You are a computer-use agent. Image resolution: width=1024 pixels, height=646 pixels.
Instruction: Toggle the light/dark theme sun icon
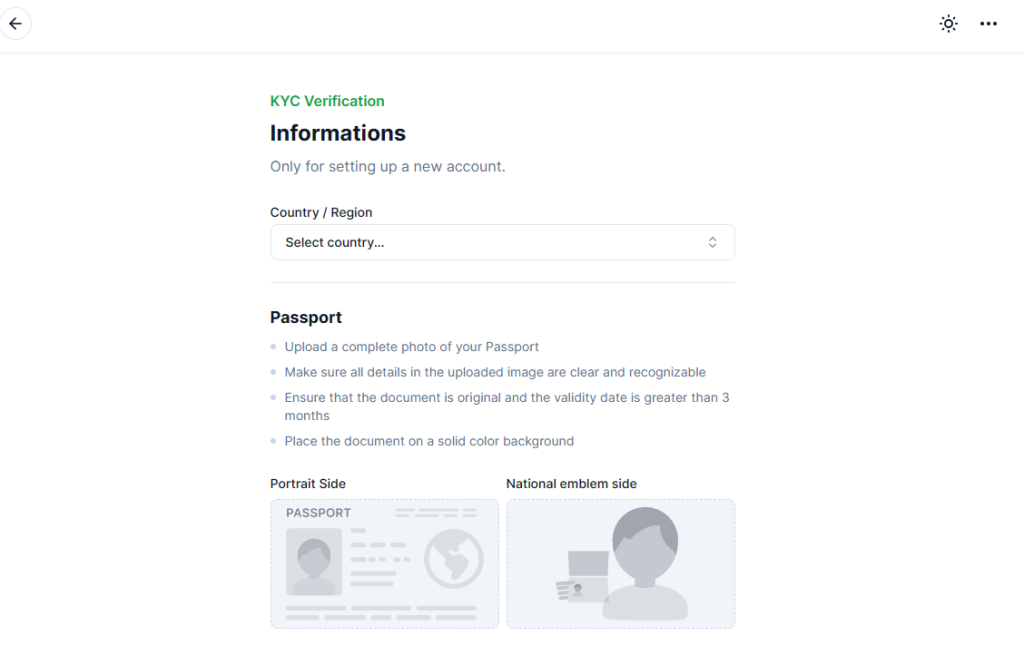(948, 24)
